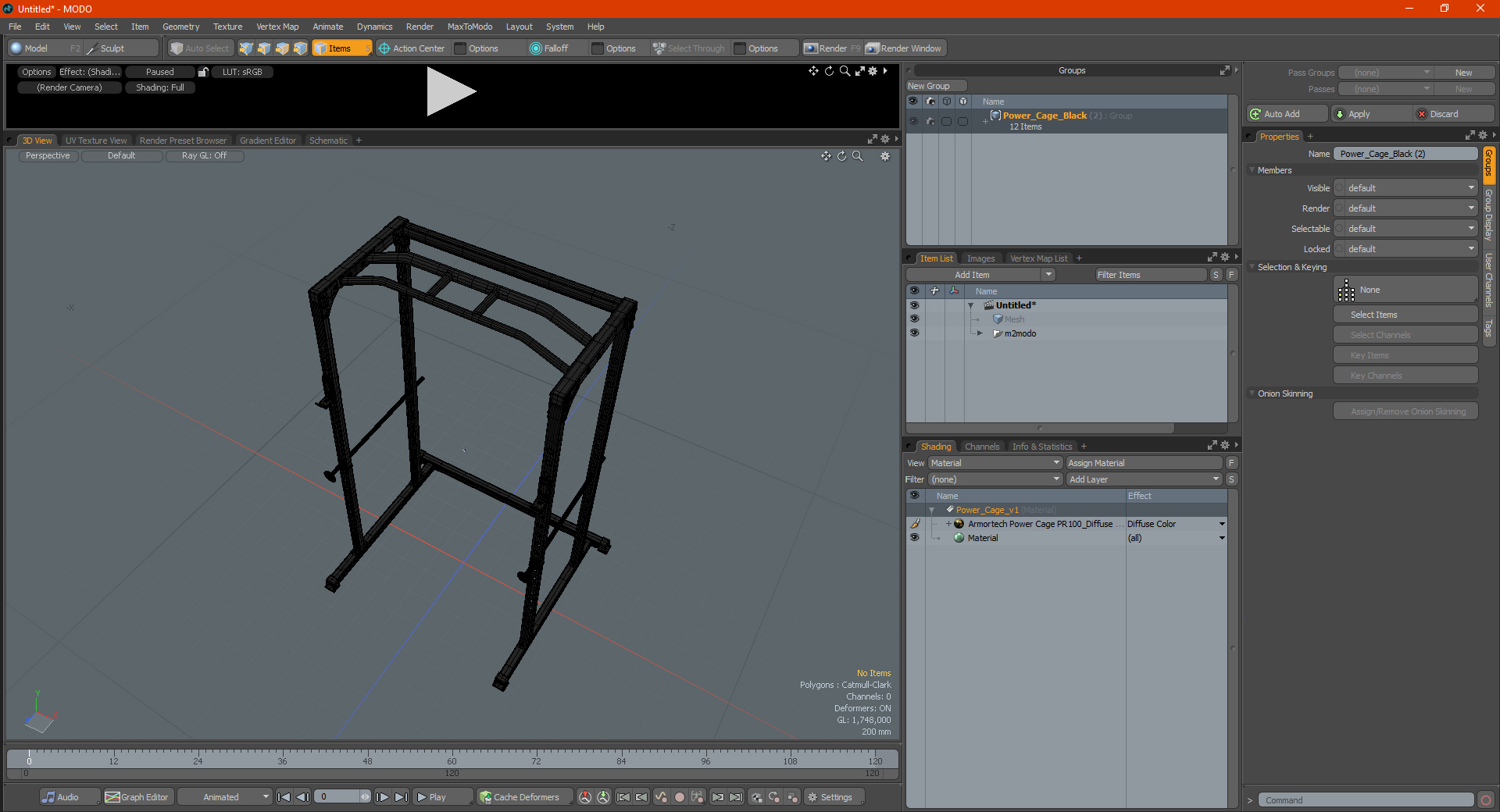Start the render preview play button
This screenshot has width=1500, height=812.
[x=451, y=91]
